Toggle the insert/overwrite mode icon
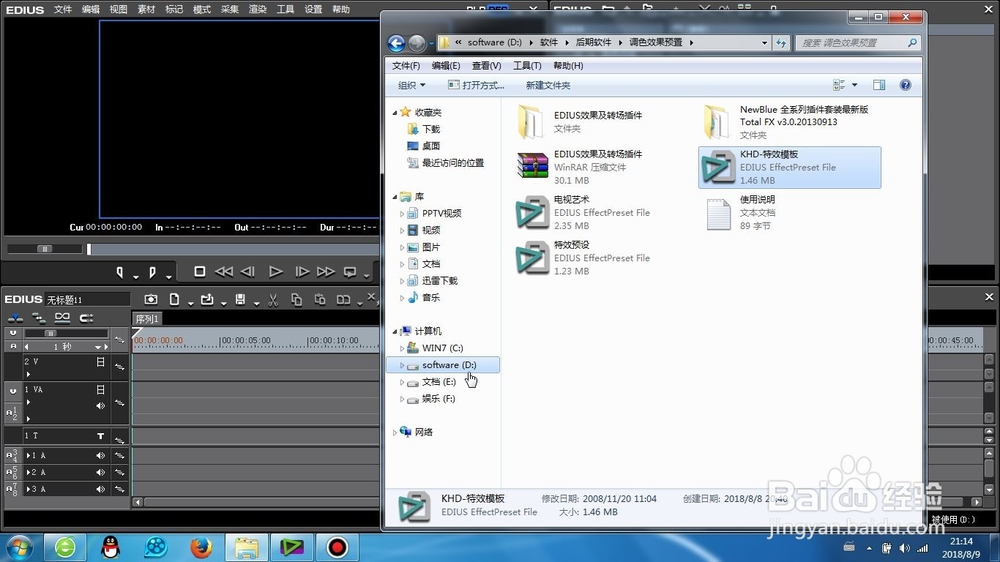1000x562 pixels. tap(15, 318)
